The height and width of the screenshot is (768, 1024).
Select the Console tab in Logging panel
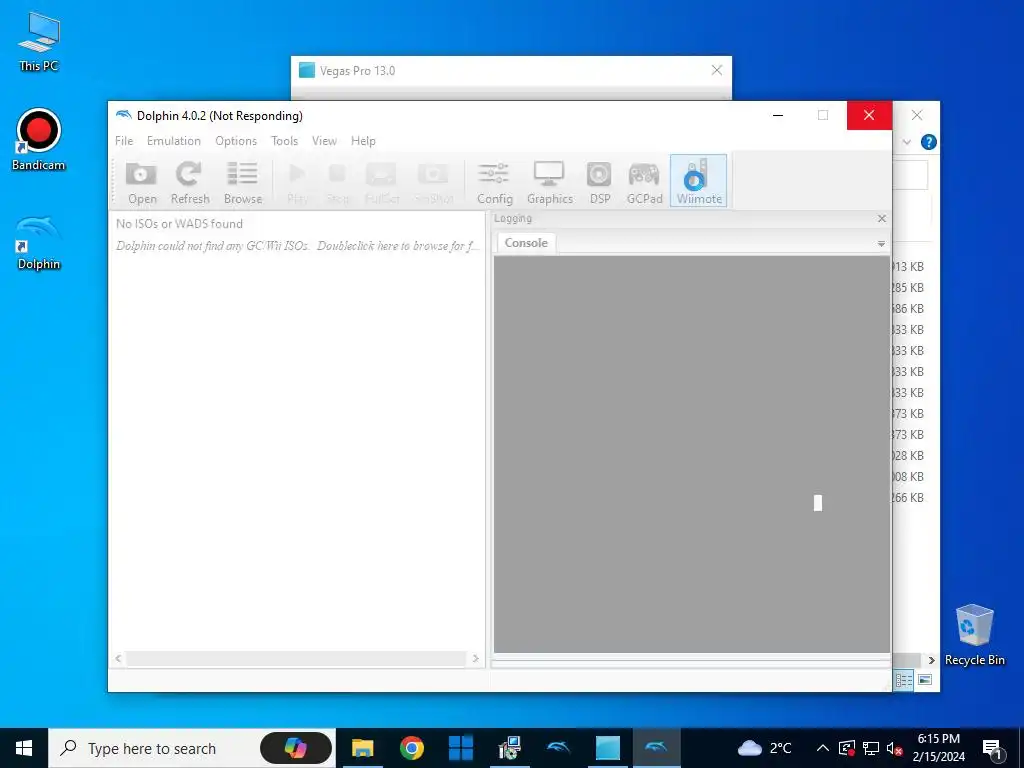(526, 243)
